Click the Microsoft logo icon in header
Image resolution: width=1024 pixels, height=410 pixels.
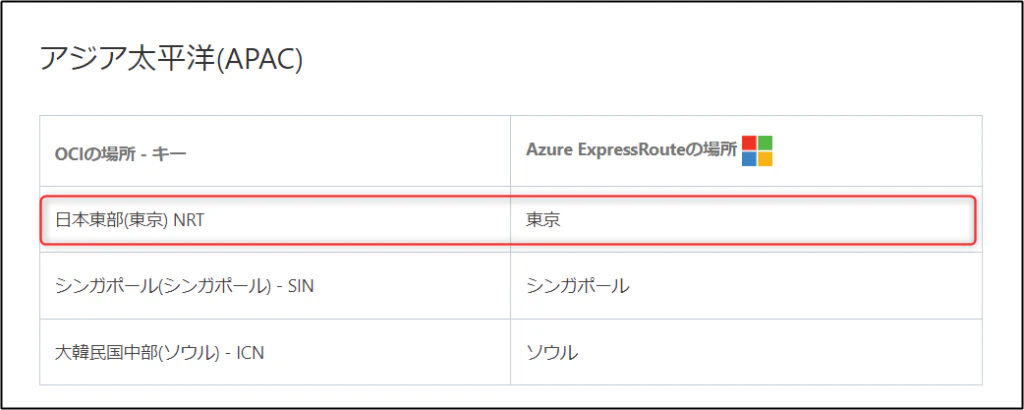coord(758,151)
